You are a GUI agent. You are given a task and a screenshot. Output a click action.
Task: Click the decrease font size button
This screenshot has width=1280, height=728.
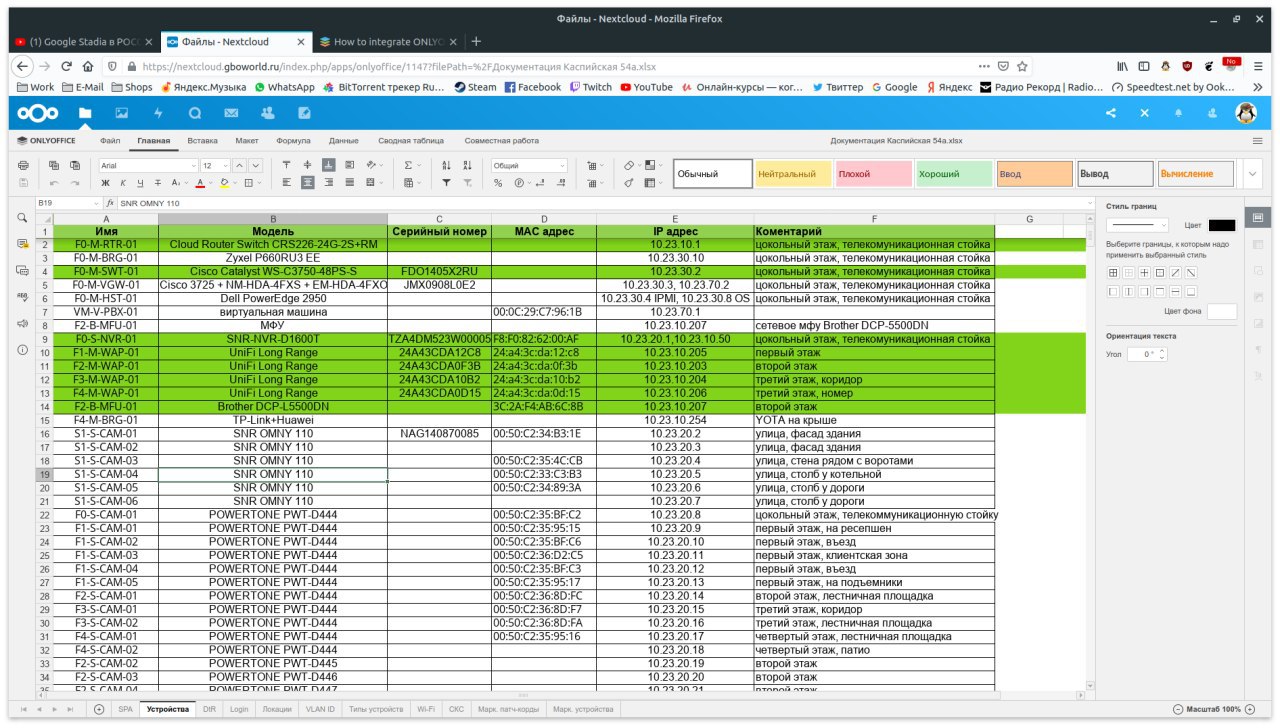(x=256, y=165)
